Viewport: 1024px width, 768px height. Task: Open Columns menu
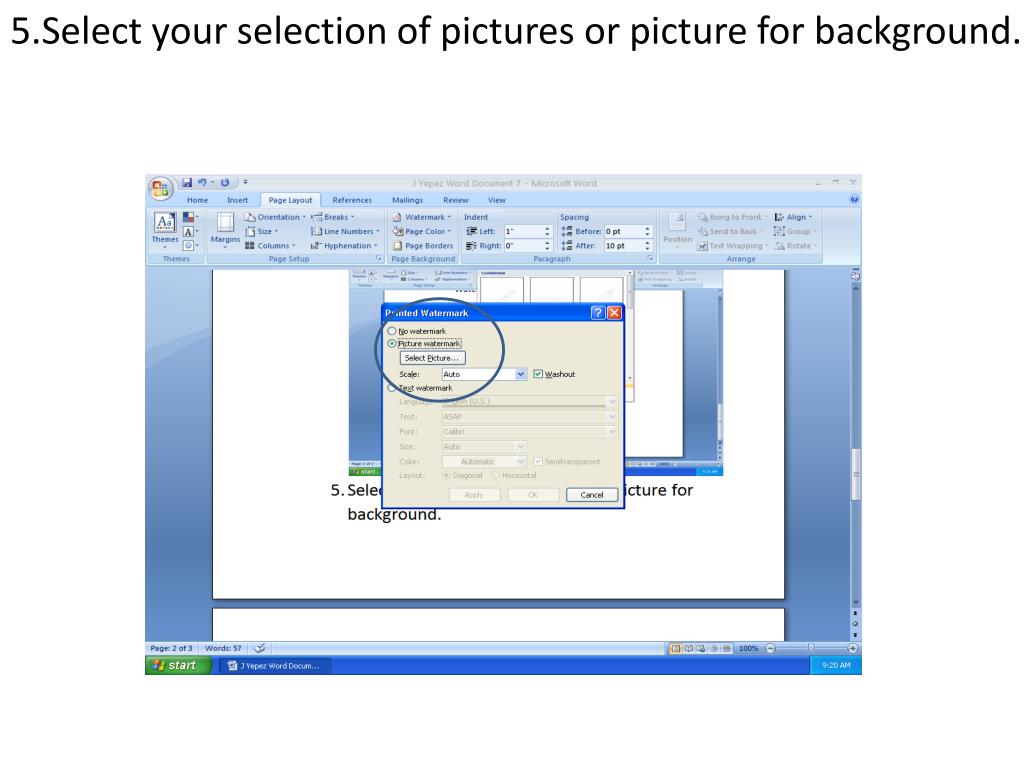(x=270, y=246)
